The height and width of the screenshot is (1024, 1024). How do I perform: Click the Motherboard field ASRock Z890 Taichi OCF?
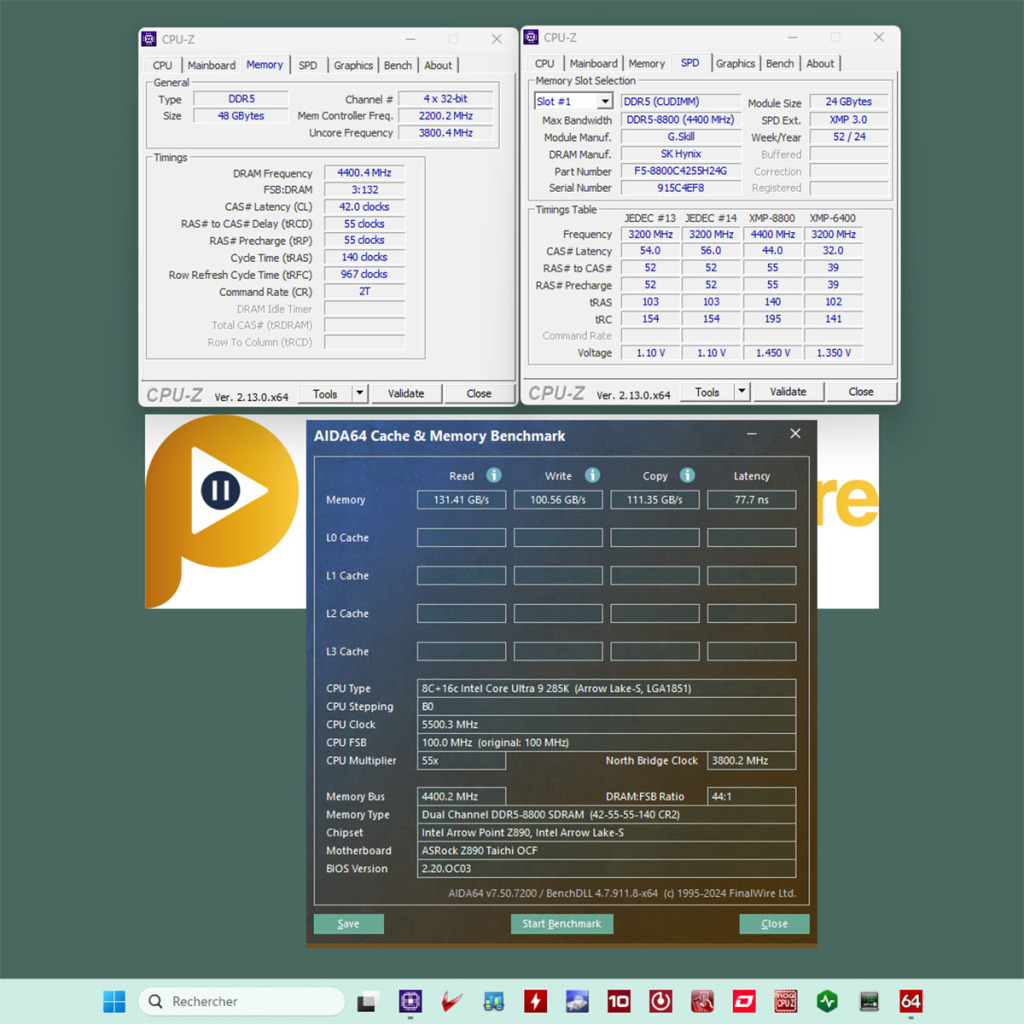coord(607,850)
